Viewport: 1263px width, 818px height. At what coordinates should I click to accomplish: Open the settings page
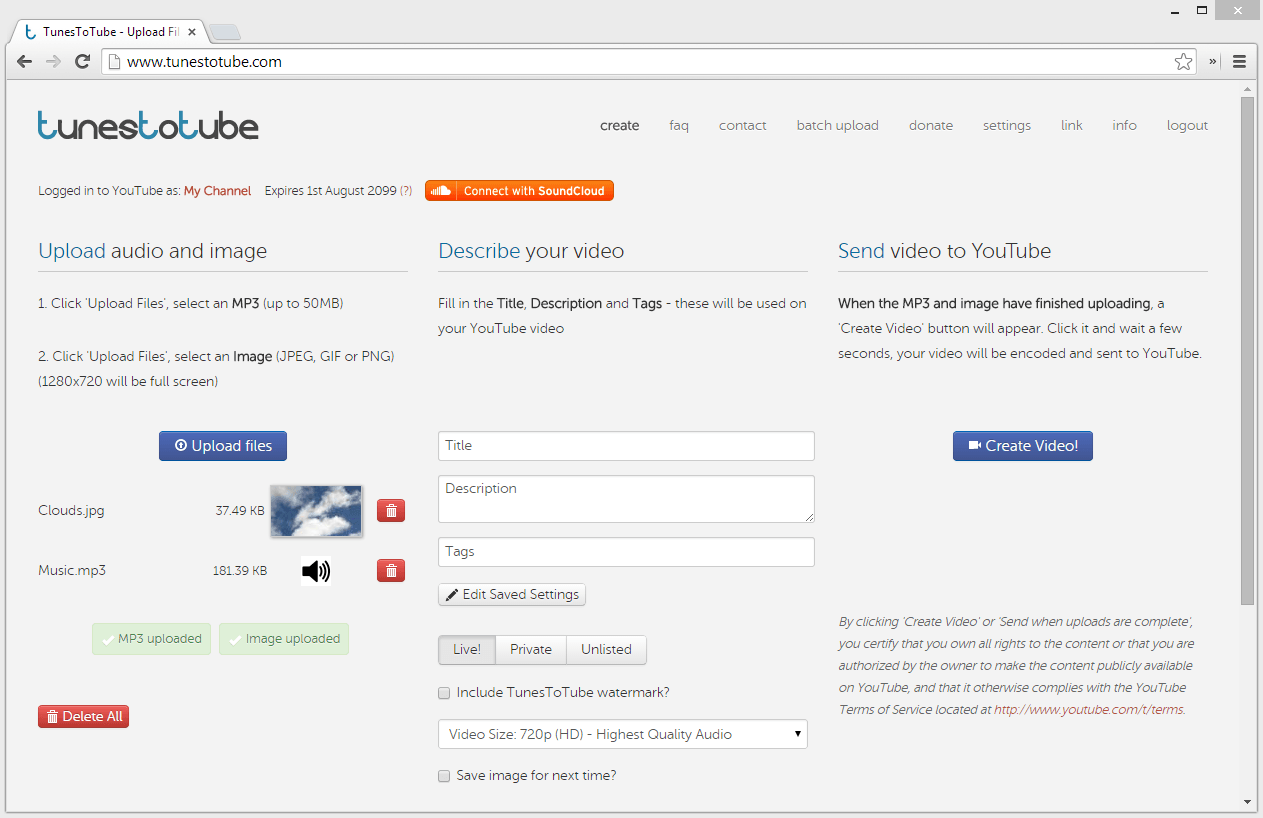click(1007, 126)
